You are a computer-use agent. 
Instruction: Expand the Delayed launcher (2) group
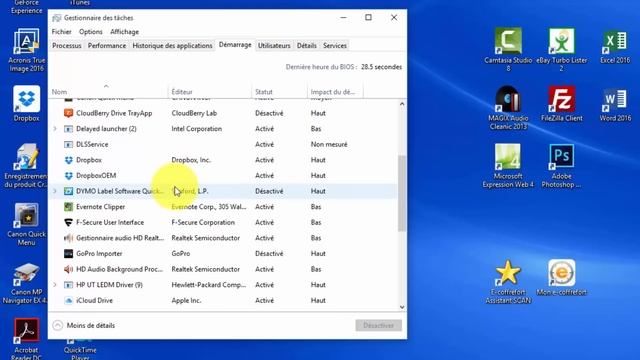click(x=55, y=129)
